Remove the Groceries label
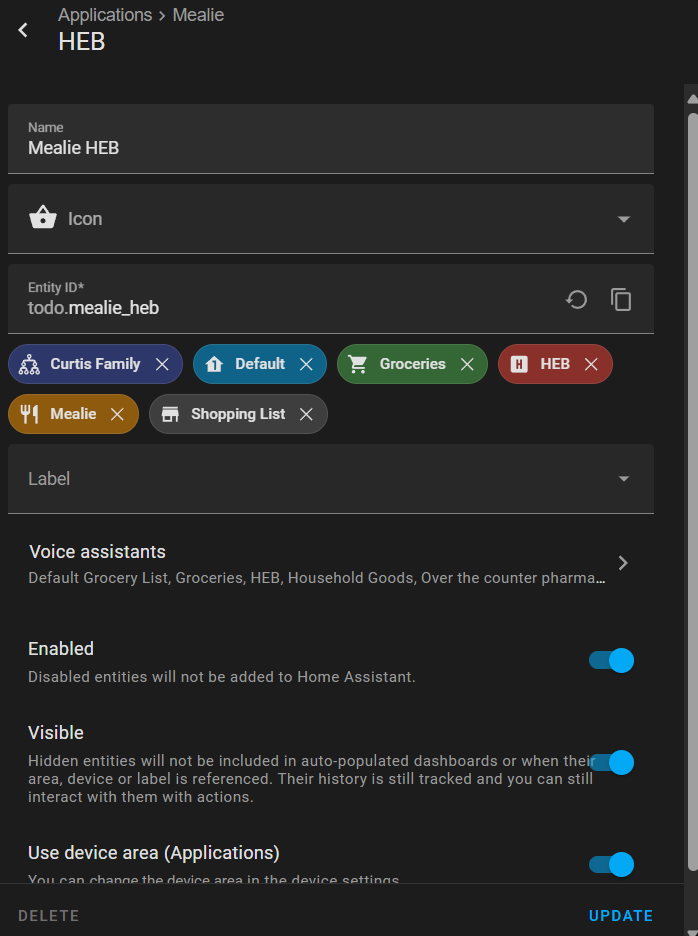 coord(467,364)
